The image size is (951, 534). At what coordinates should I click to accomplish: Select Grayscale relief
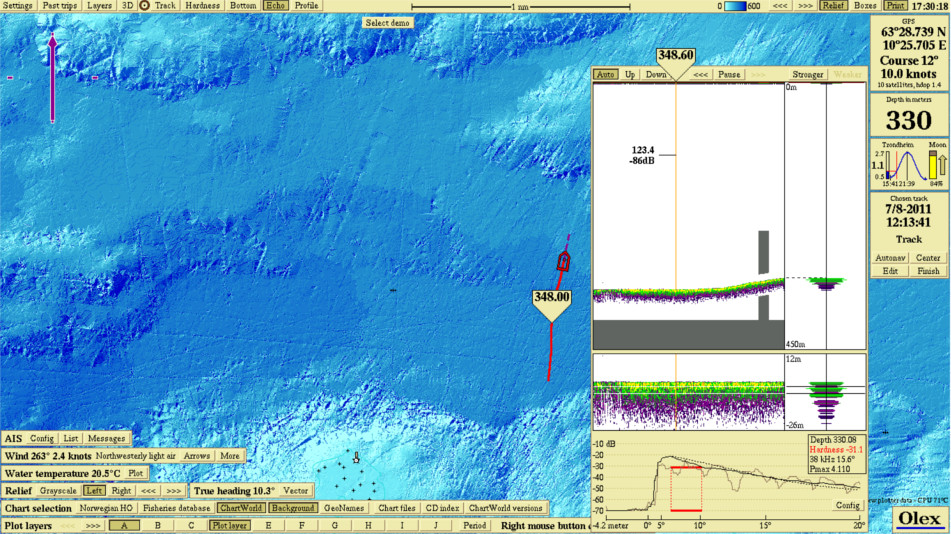click(x=58, y=490)
